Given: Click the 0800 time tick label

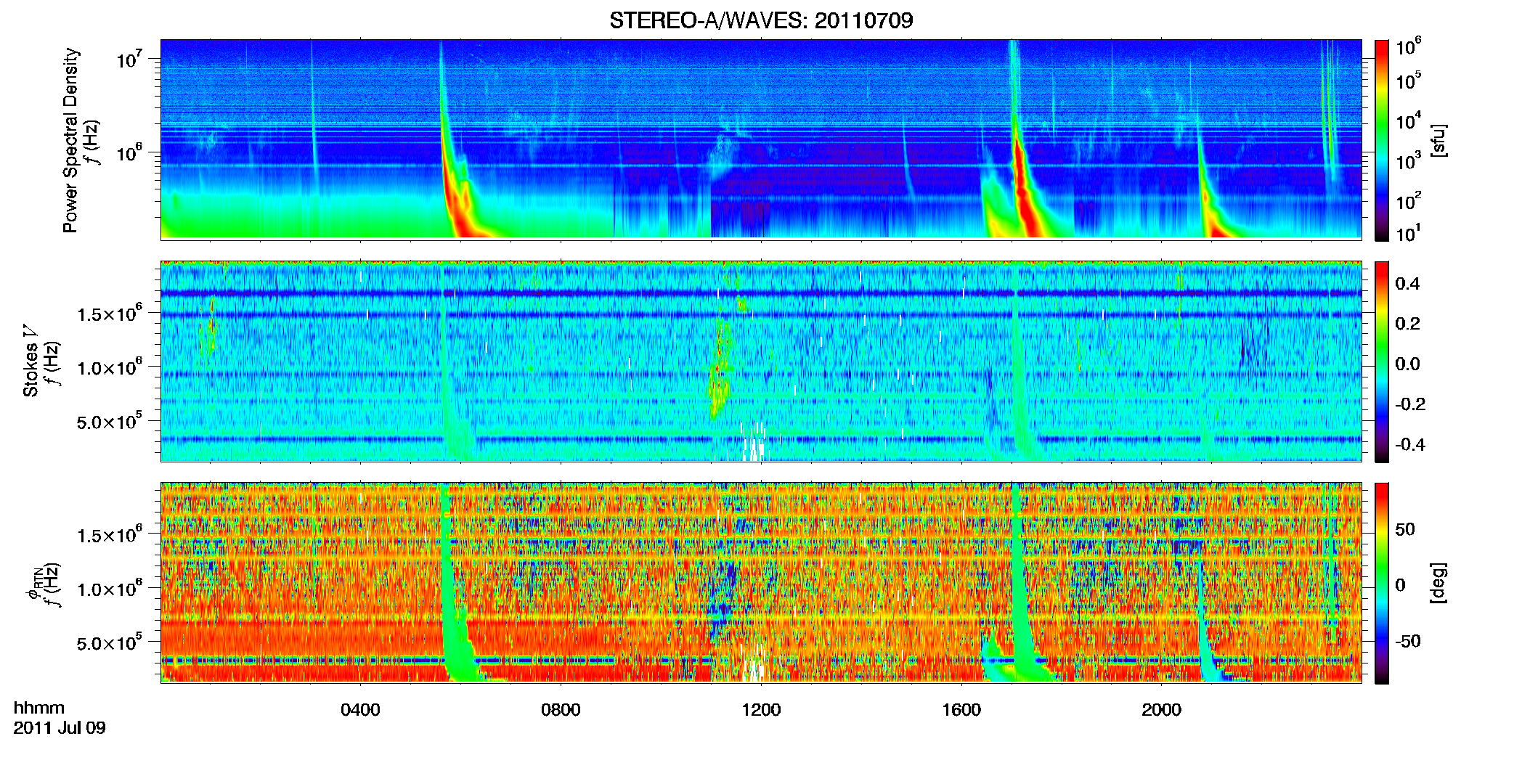Looking at the screenshot, I should pyautogui.click(x=561, y=710).
